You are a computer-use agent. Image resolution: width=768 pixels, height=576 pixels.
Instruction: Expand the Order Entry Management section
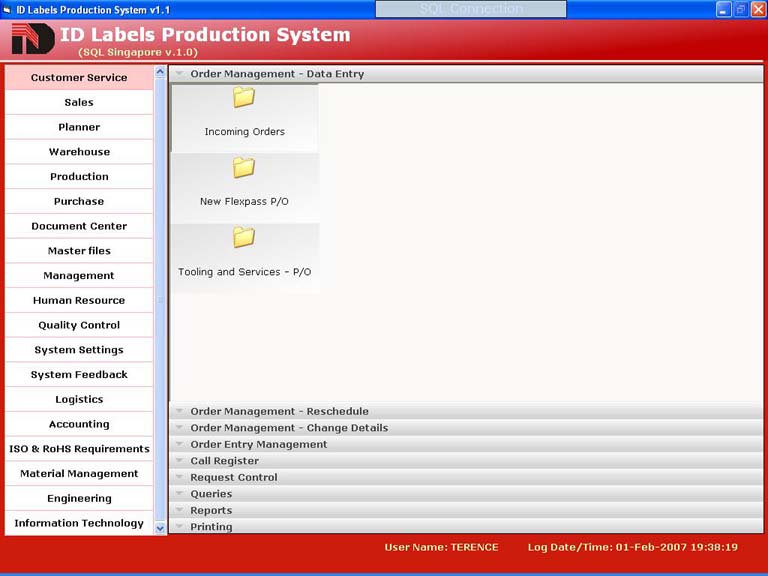(258, 444)
